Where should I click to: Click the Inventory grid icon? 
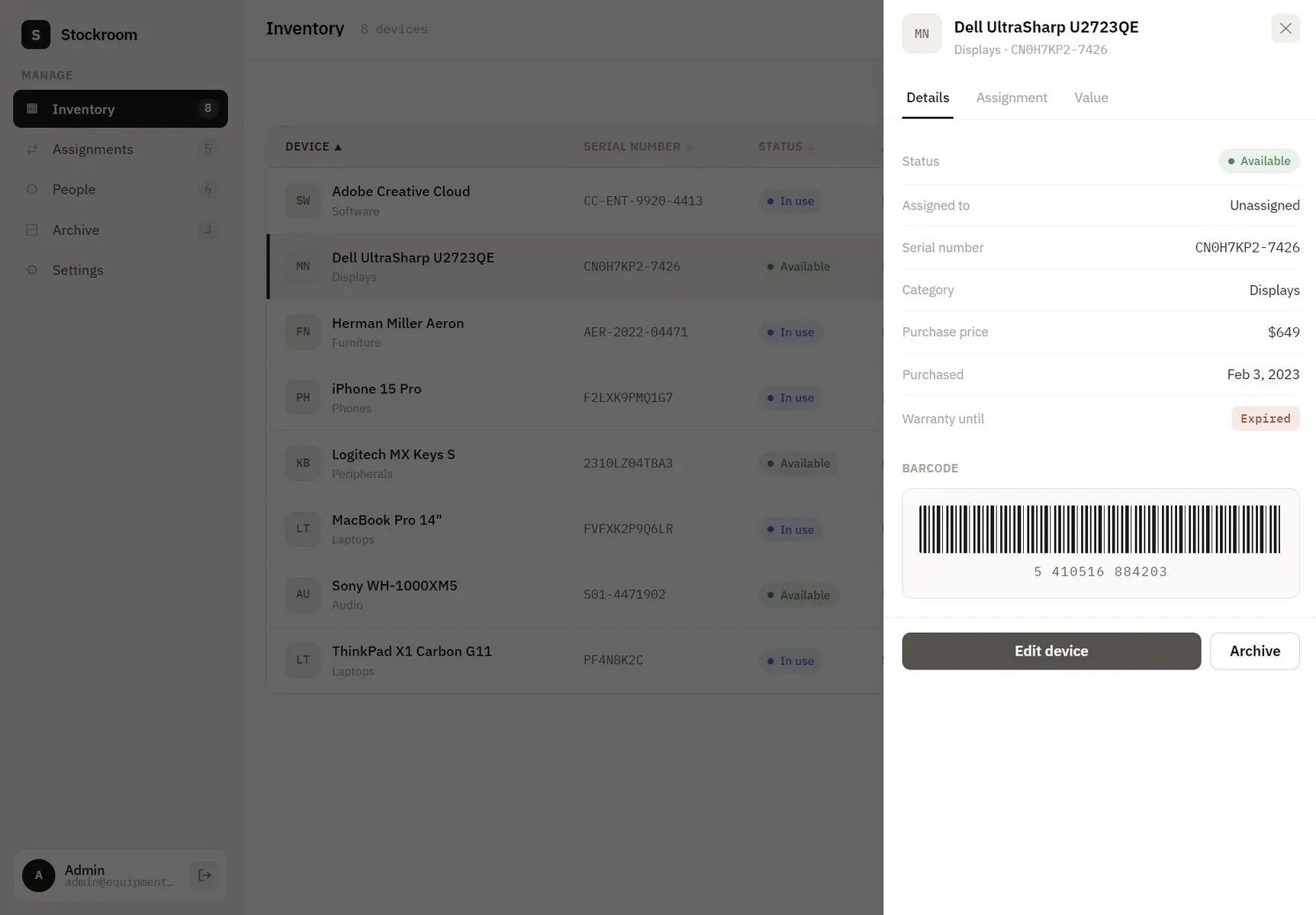32,109
